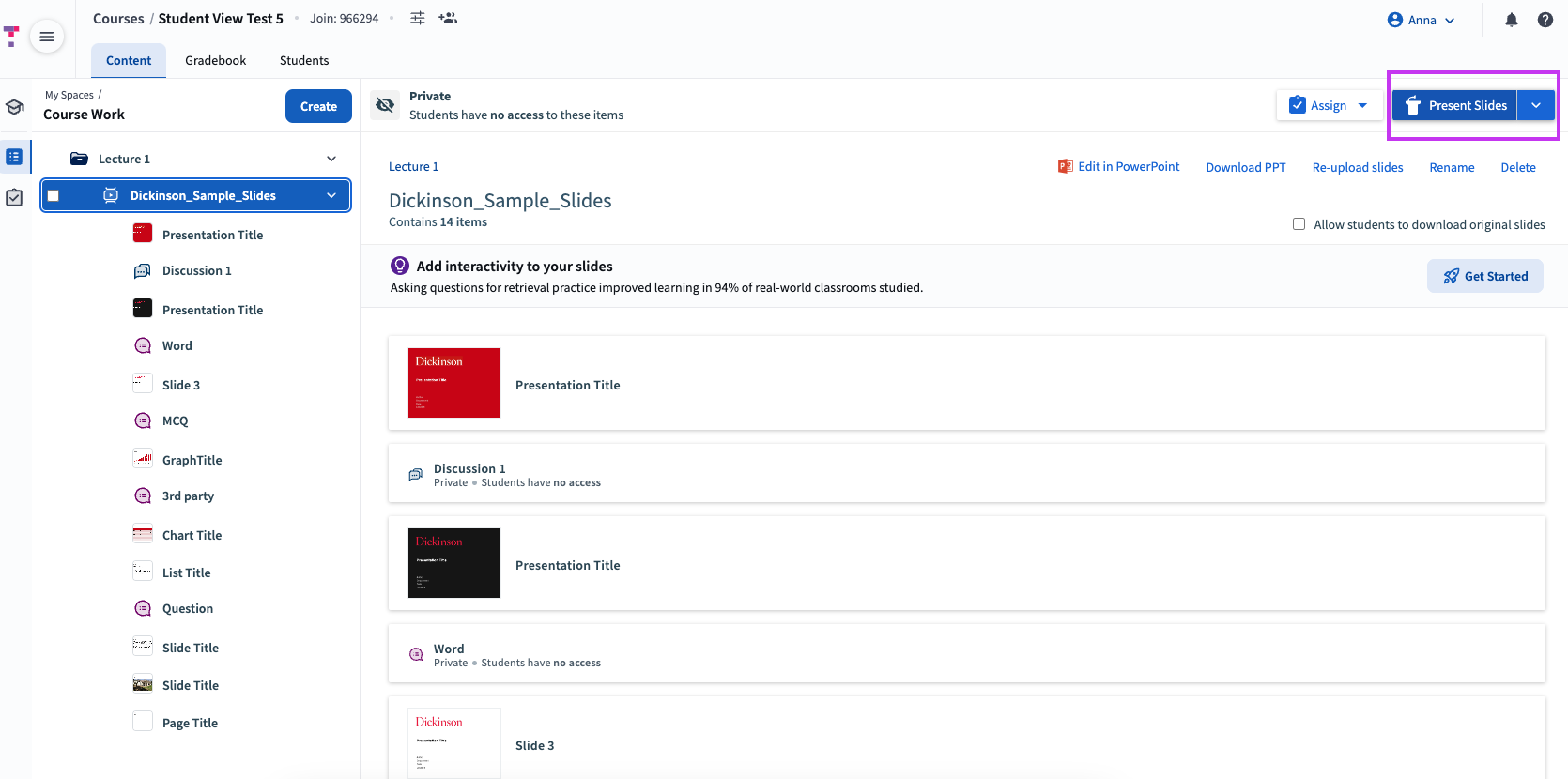This screenshot has width=1568, height=779.
Task: Open the Anna account menu
Action: click(1421, 20)
